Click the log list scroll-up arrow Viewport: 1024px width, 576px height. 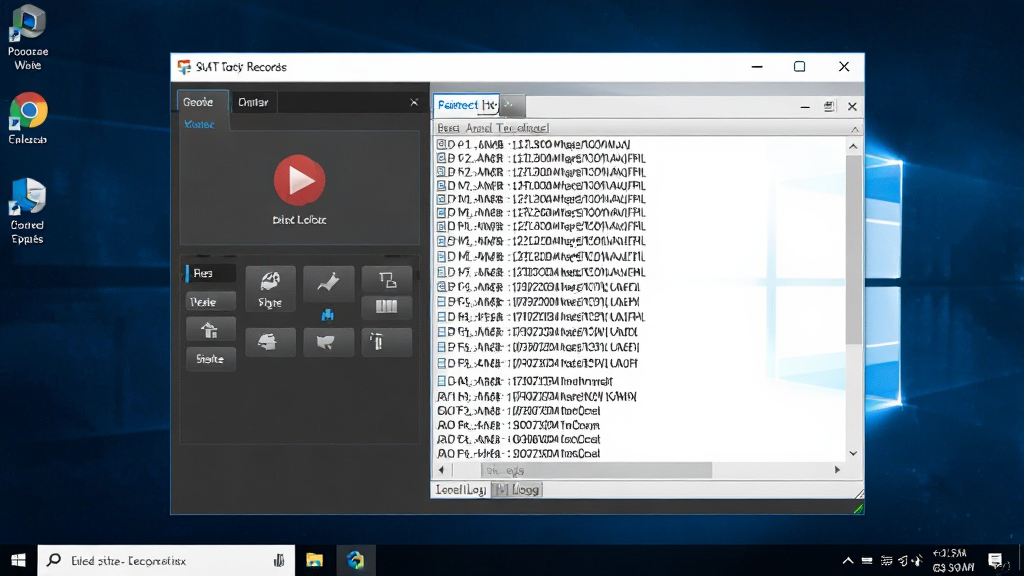(853, 146)
